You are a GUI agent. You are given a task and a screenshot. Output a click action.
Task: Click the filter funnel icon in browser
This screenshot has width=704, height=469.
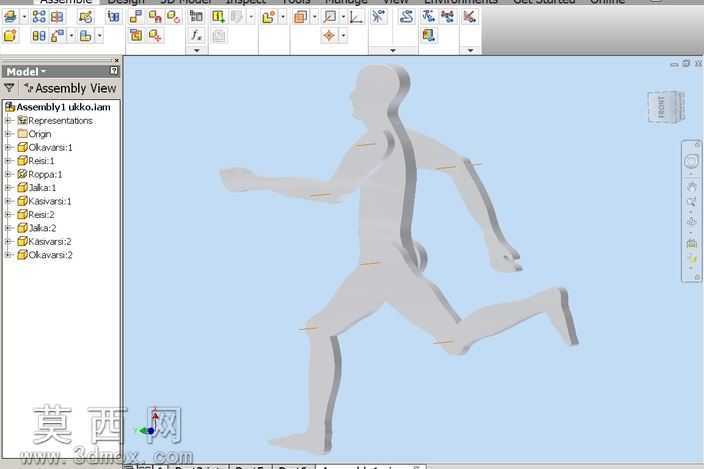[x=9, y=88]
